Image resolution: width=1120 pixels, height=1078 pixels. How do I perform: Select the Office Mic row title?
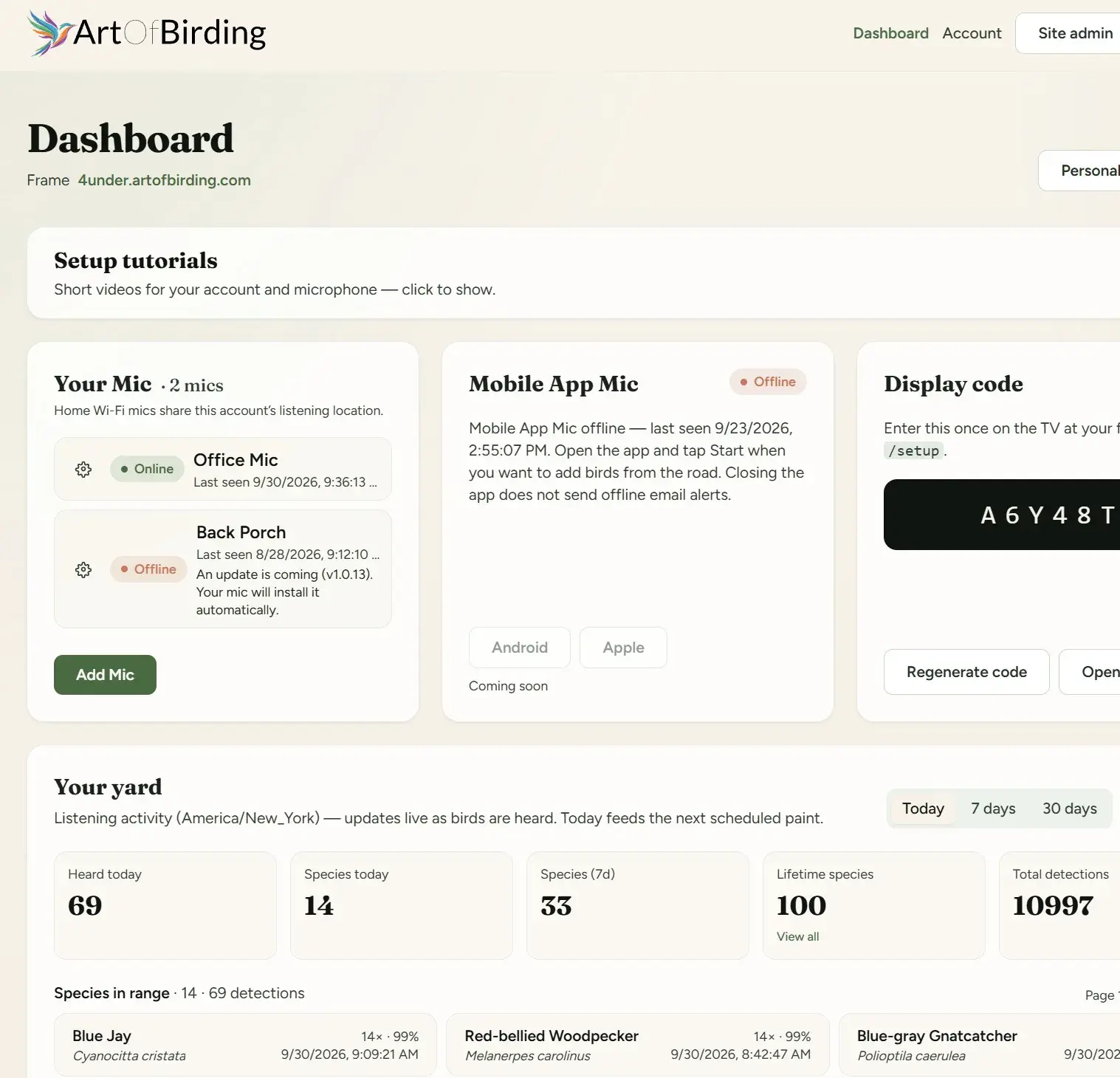pyautogui.click(x=236, y=460)
